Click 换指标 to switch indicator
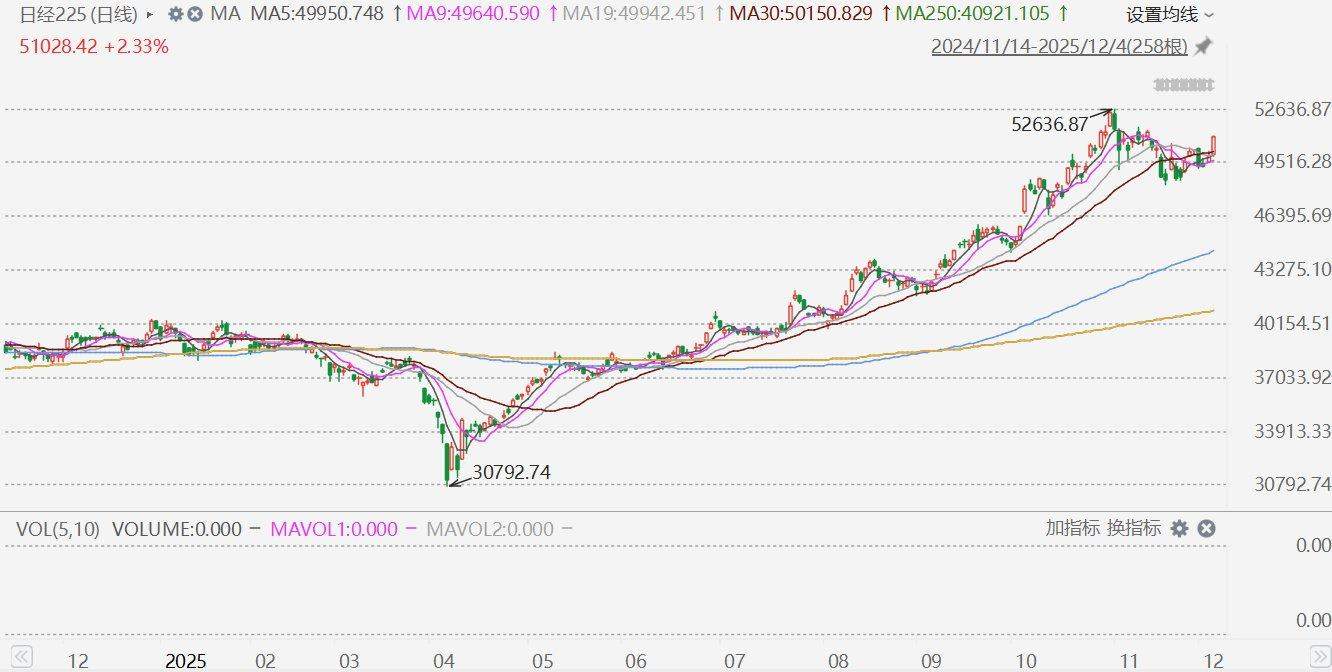 pos(1134,528)
